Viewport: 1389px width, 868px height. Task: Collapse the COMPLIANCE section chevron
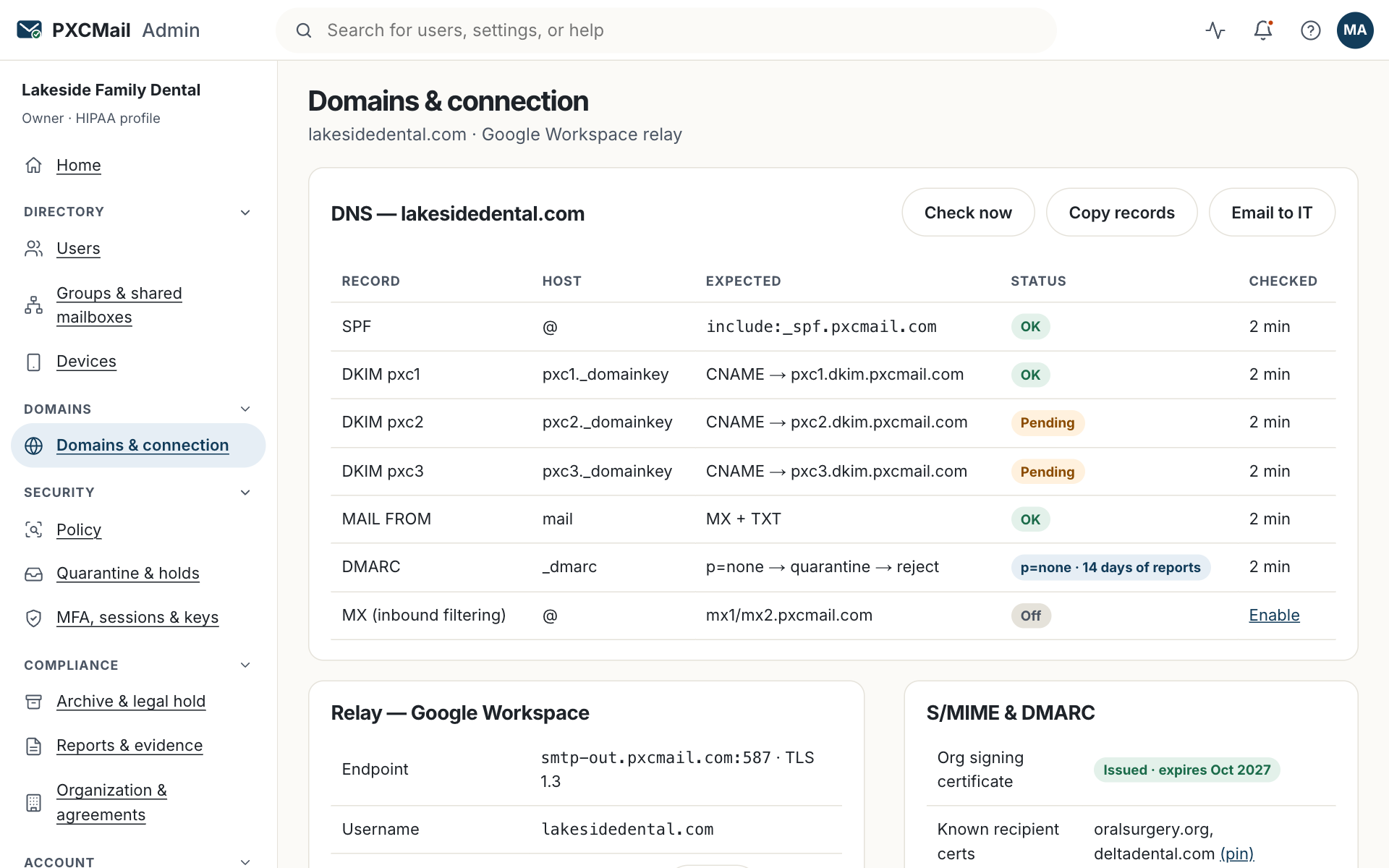(245, 665)
